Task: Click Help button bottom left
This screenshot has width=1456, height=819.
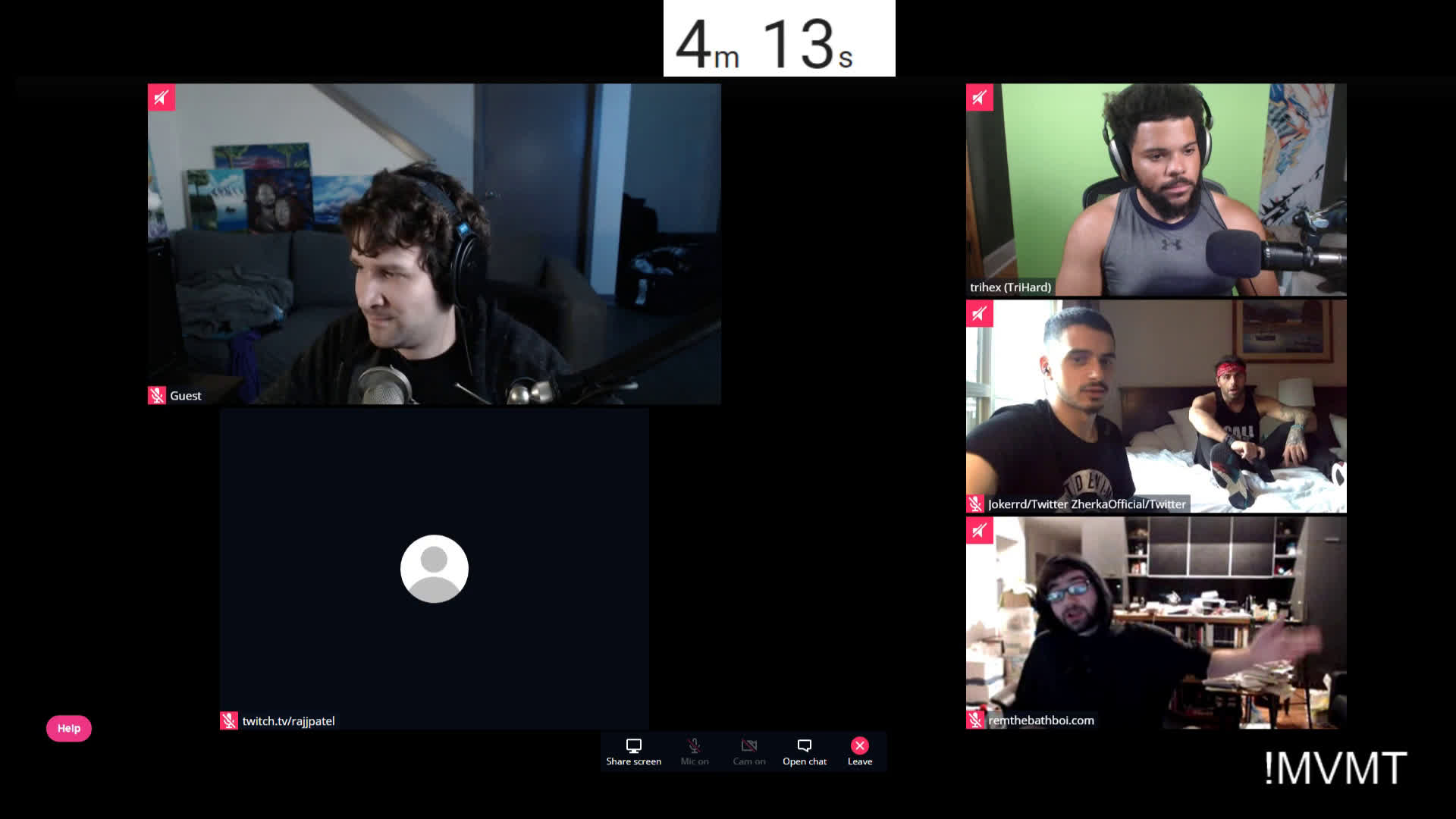Action: [68, 727]
